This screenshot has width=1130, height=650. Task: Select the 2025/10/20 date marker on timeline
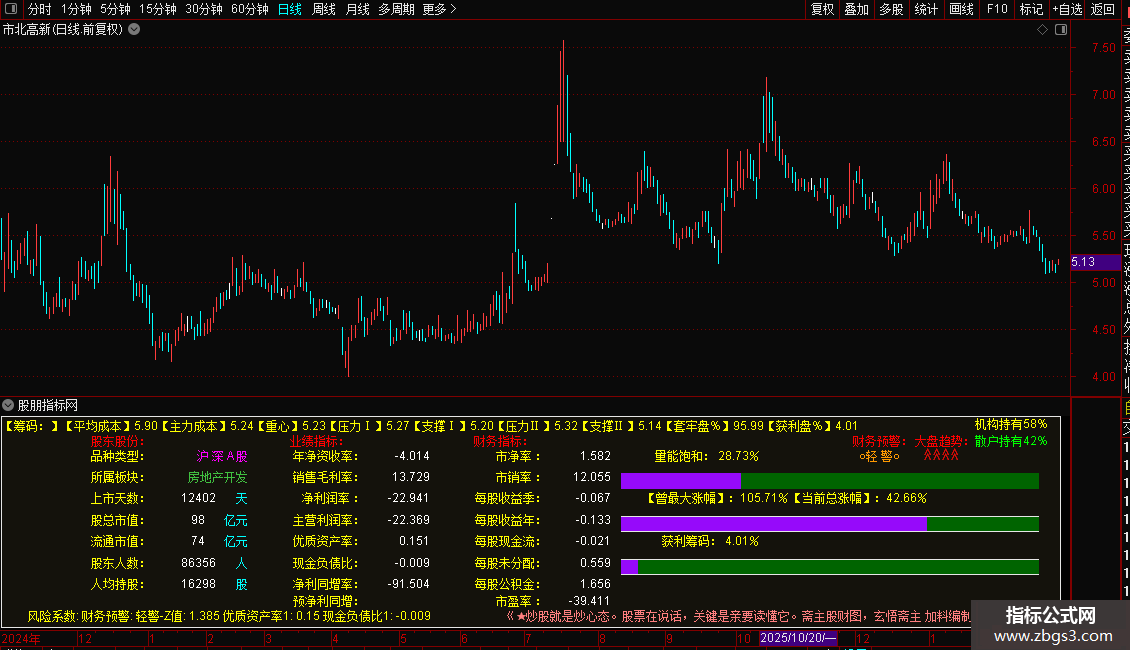798,638
